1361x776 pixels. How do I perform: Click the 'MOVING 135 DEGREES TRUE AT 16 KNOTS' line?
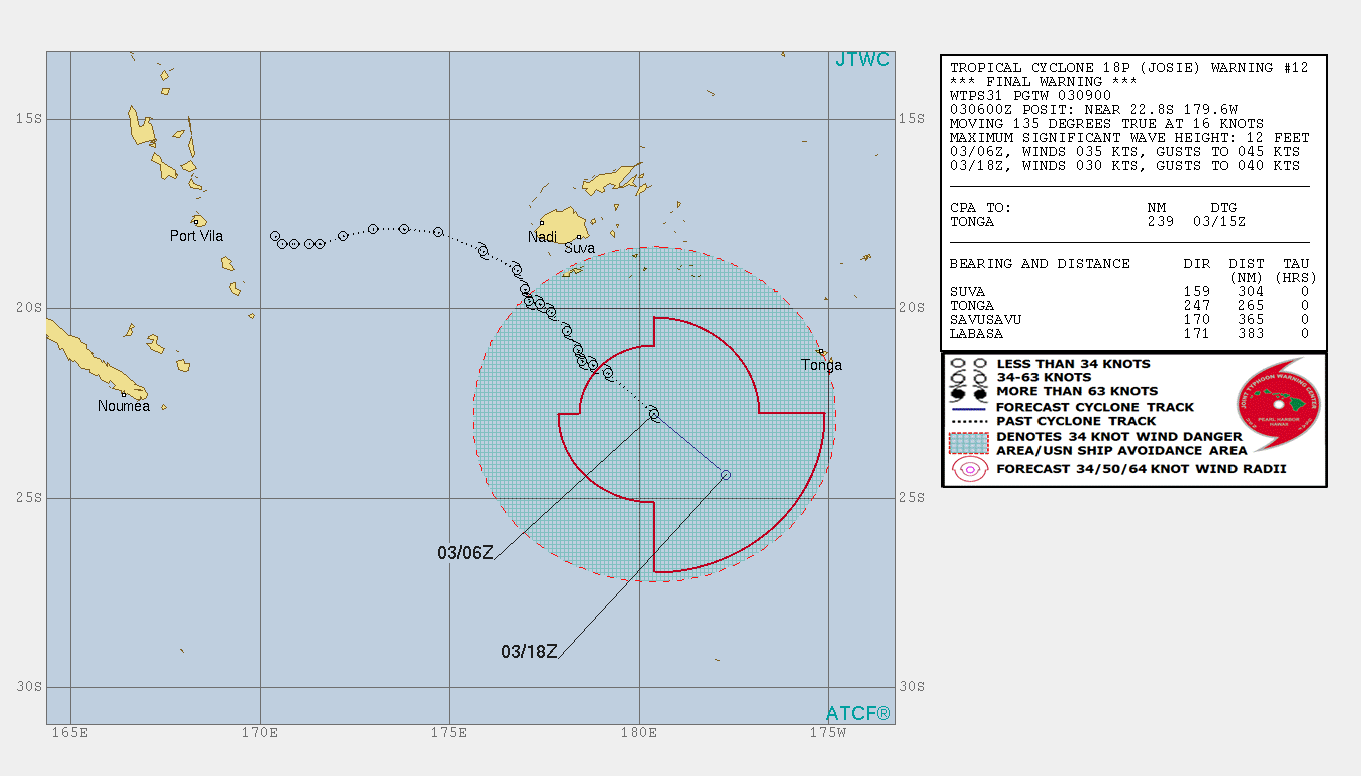point(1107,124)
